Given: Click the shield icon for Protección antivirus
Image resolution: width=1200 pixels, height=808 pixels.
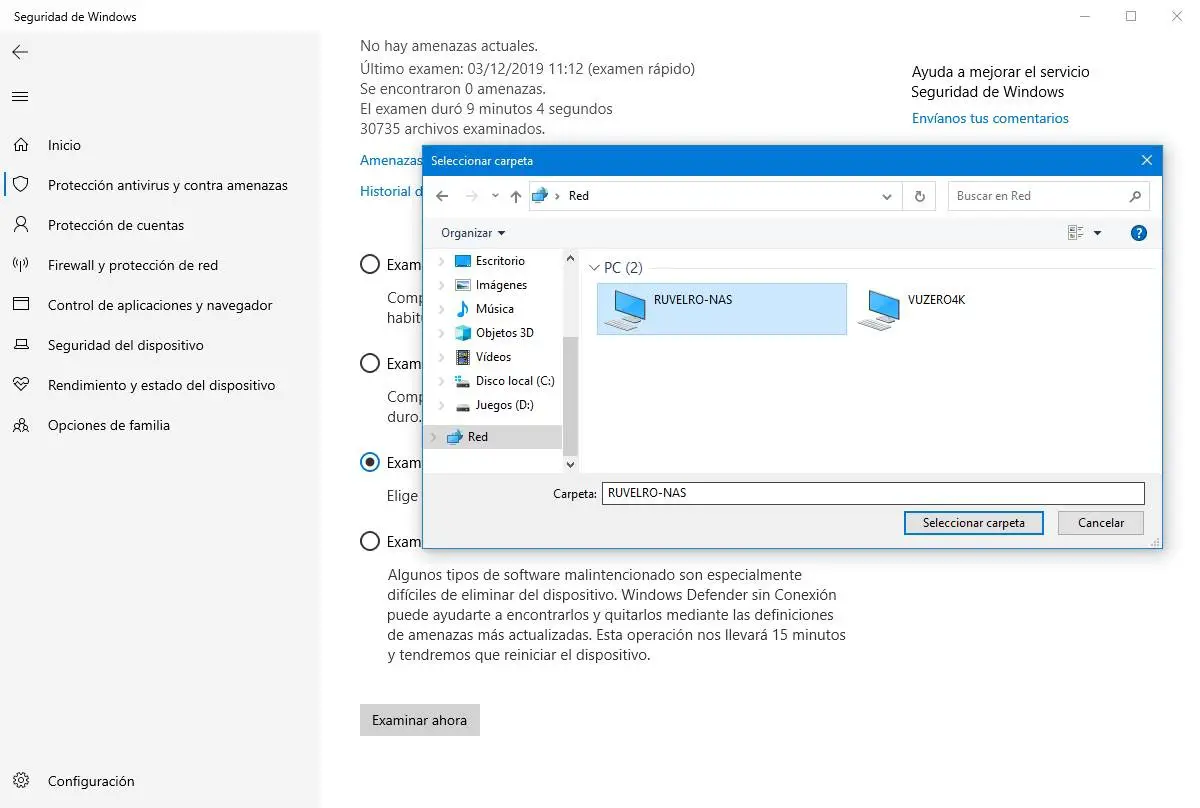Looking at the screenshot, I should point(21,185).
